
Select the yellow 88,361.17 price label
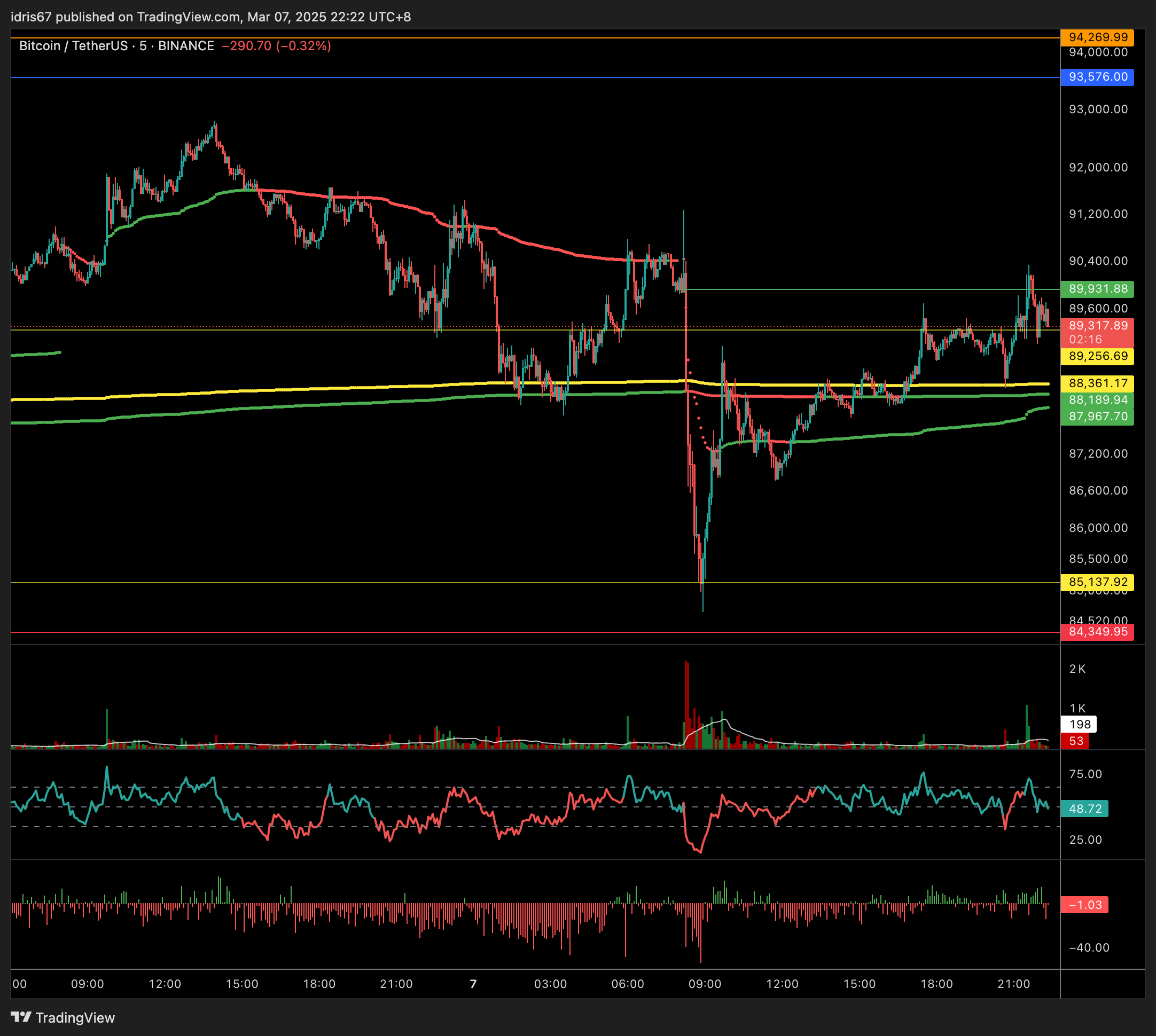click(x=1097, y=383)
